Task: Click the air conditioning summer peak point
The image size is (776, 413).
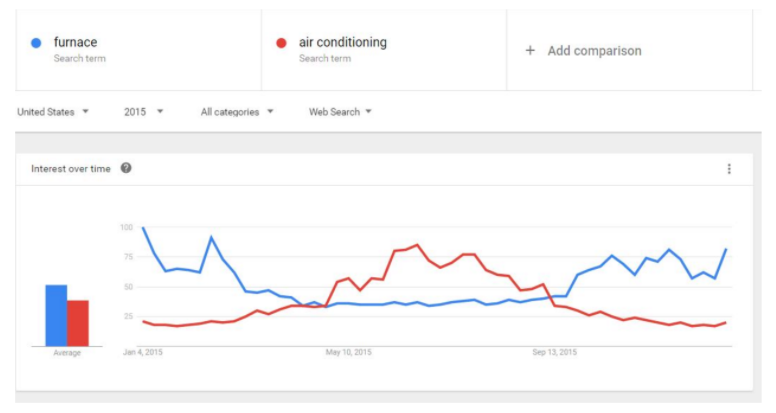Action: [417, 245]
